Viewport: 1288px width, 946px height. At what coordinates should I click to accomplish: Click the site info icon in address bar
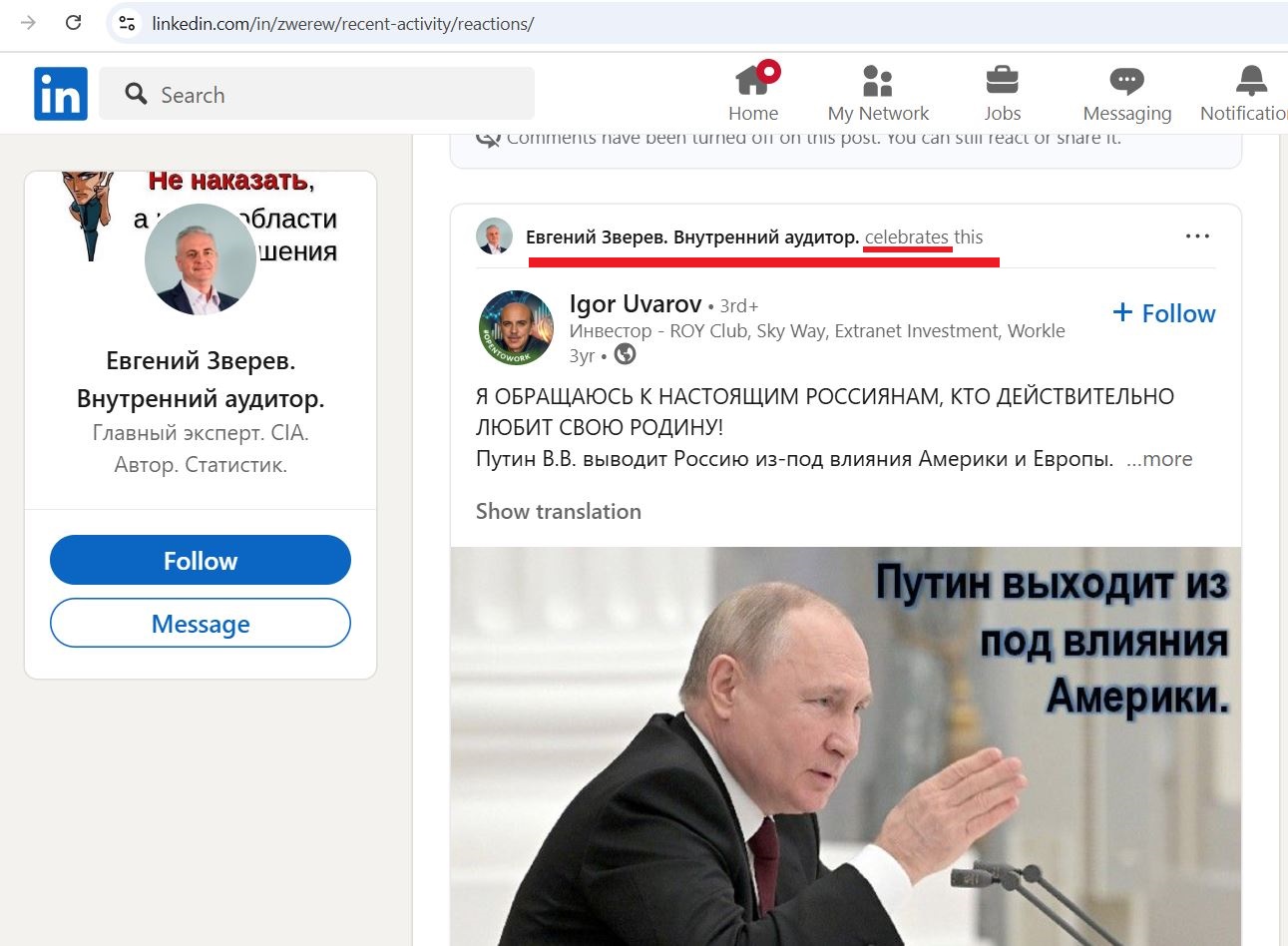tap(127, 23)
